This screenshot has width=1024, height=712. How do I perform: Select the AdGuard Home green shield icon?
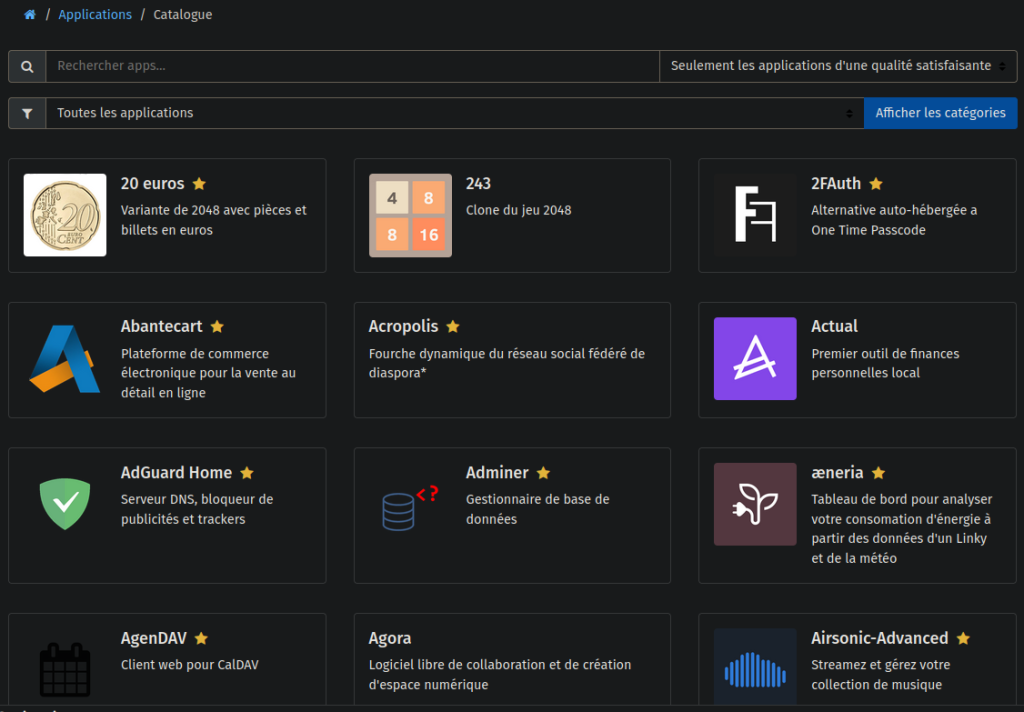[x=65, y=504]
